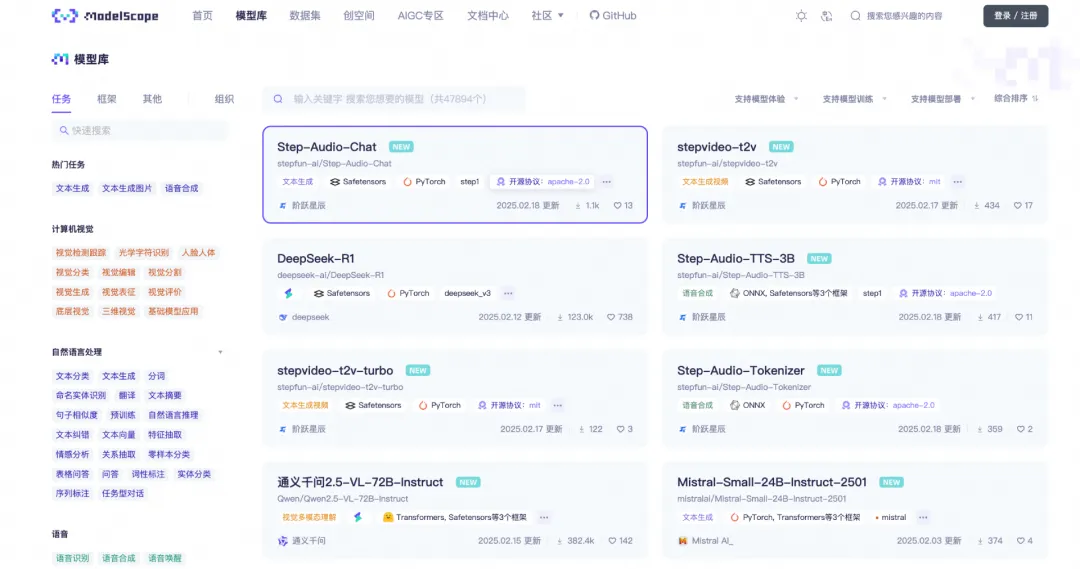This screenshot has height=569, width=1080.
Task: Go to 创空间 in the navigation
Action: [359, 15]
